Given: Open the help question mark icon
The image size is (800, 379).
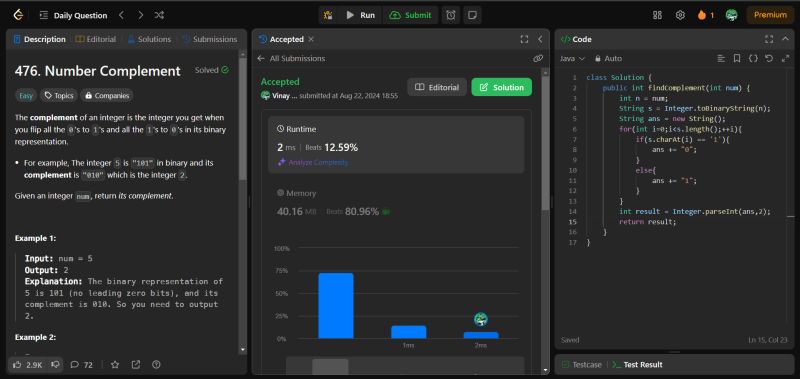Looking at the screenshot, I should [x=157, y=365].
